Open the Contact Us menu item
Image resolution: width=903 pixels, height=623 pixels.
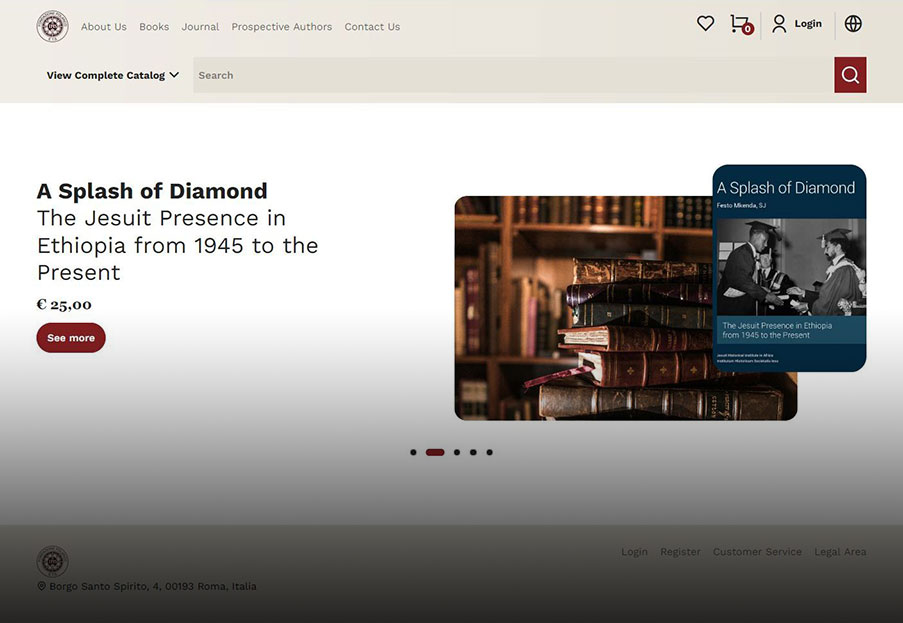click(372, 26)
